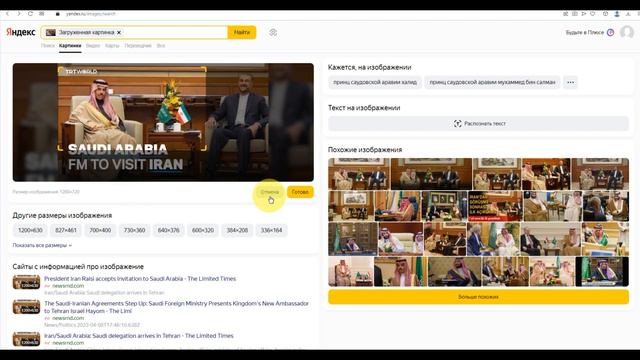This screenshot has width=640, height=360.
Task: Open the Все services tab
Action: (161, 46)
